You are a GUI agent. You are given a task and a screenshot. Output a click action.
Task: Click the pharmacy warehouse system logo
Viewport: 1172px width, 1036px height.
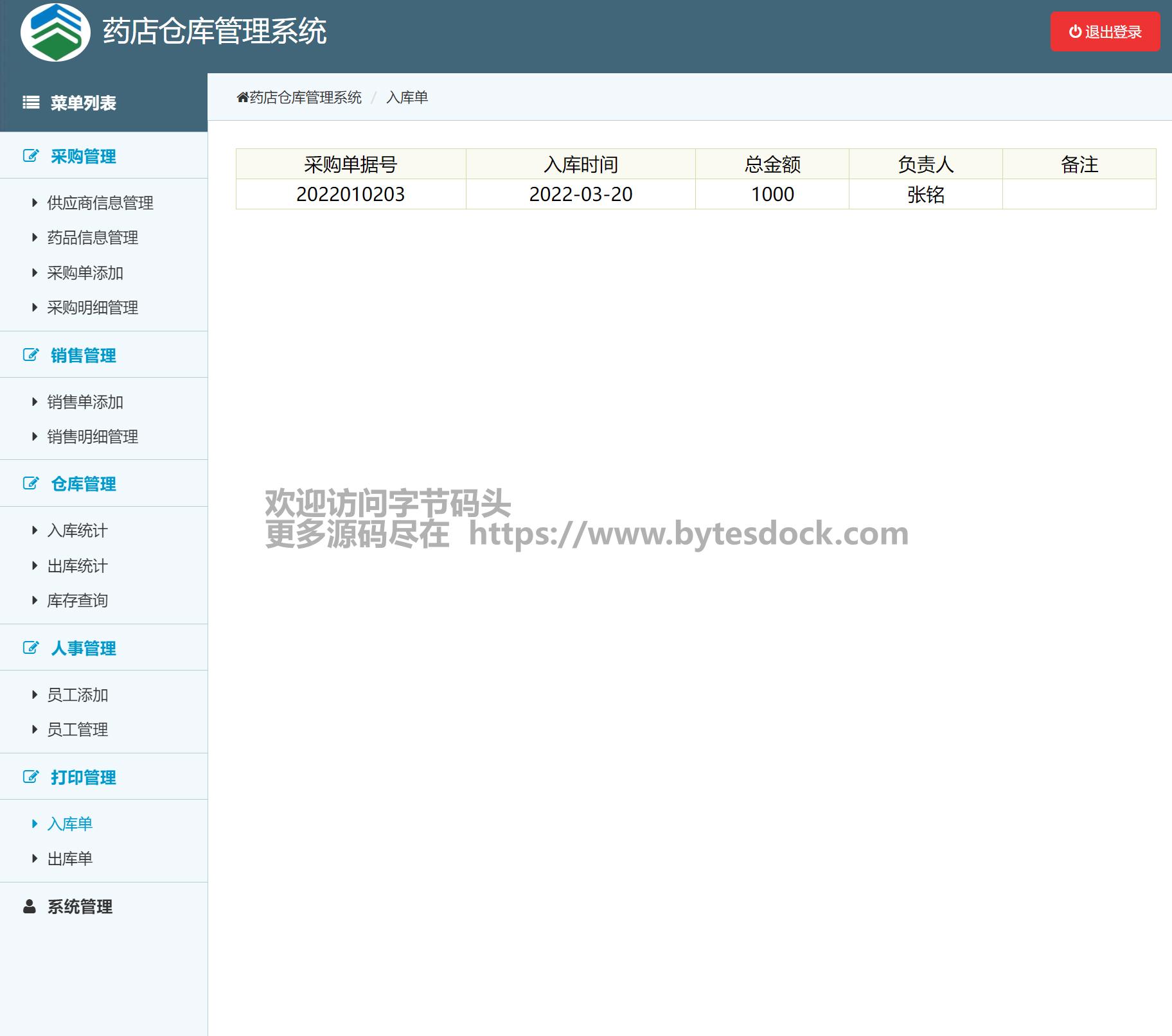point(55,32)
